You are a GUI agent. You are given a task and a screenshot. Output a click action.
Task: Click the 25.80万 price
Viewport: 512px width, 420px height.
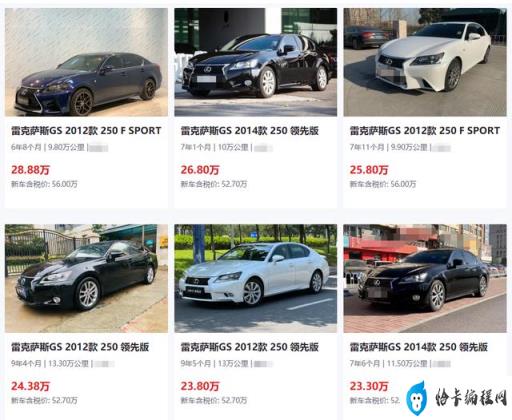tap(369, 170)
